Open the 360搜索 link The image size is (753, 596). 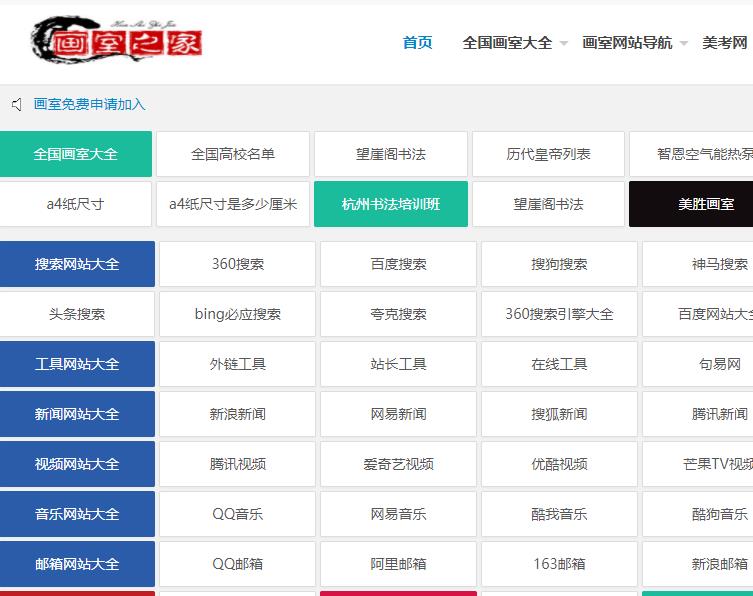tap(238, 264)
